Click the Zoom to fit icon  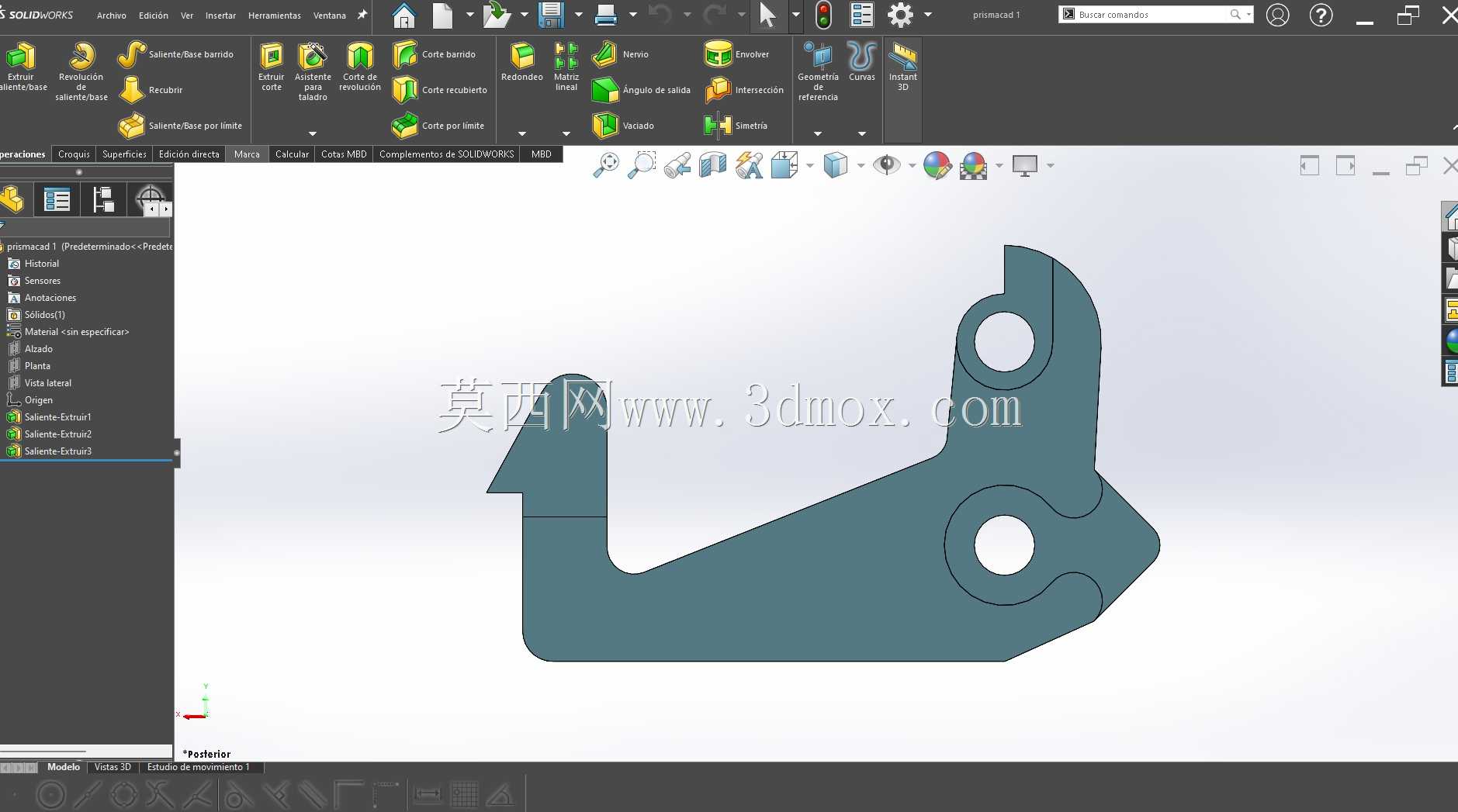tap(606, 165)
